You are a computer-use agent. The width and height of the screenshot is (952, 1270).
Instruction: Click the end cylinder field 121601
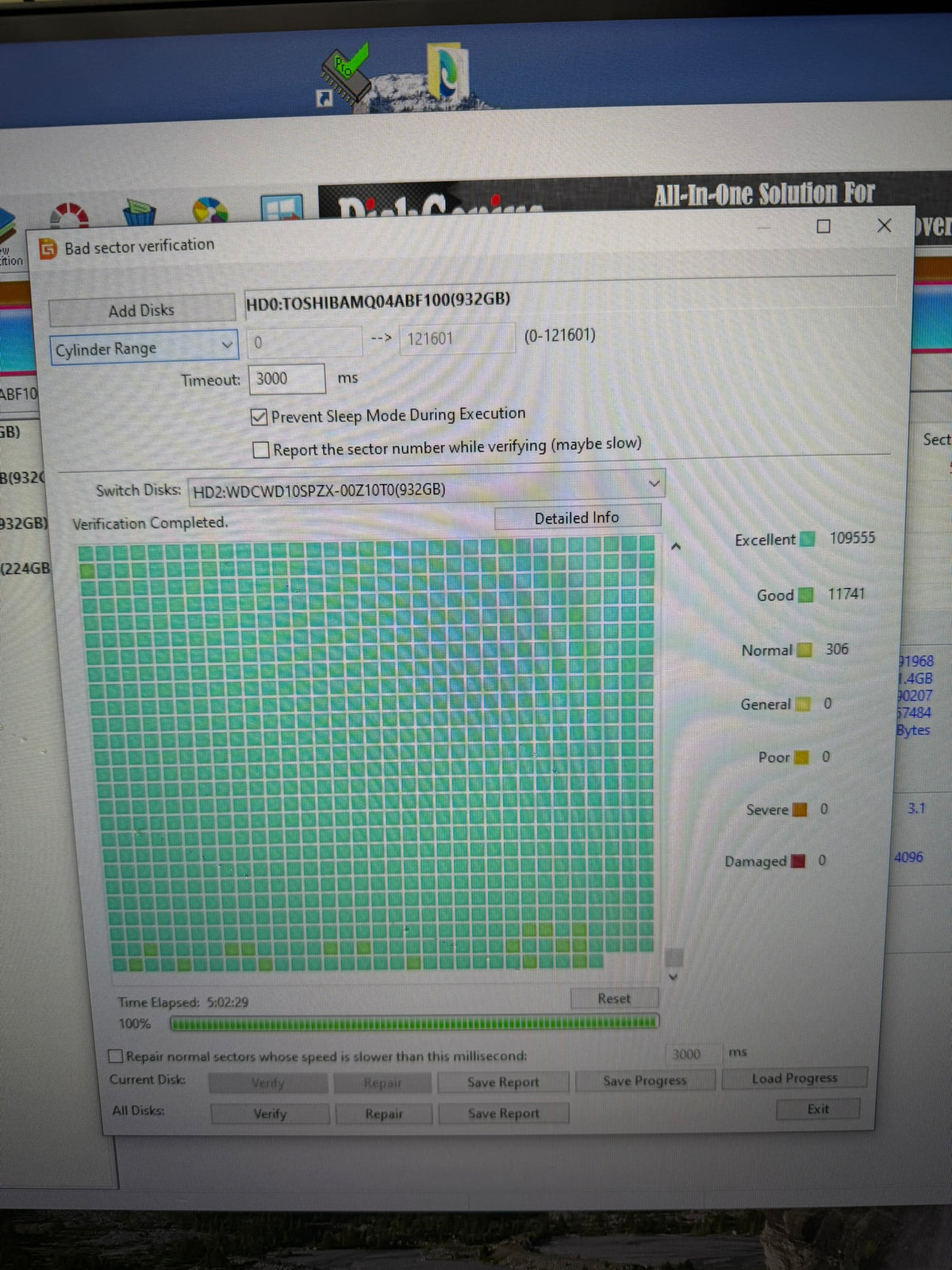click(456, 339)
